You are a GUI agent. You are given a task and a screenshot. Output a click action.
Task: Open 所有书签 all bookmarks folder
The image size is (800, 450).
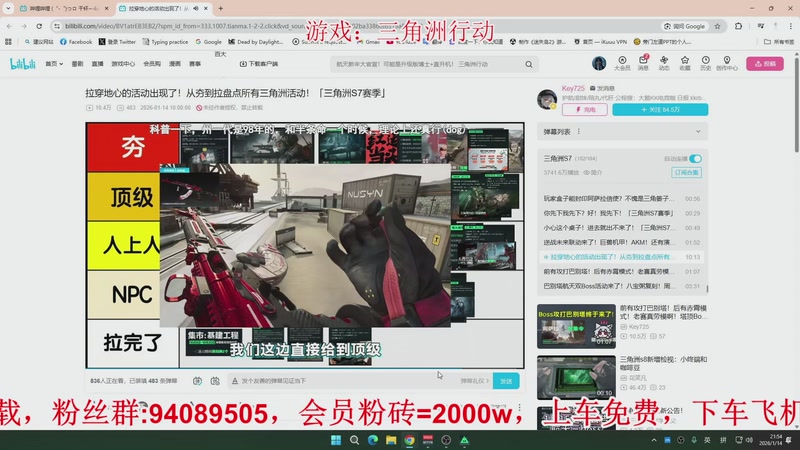pyautogui.click(x=778, y=42)
